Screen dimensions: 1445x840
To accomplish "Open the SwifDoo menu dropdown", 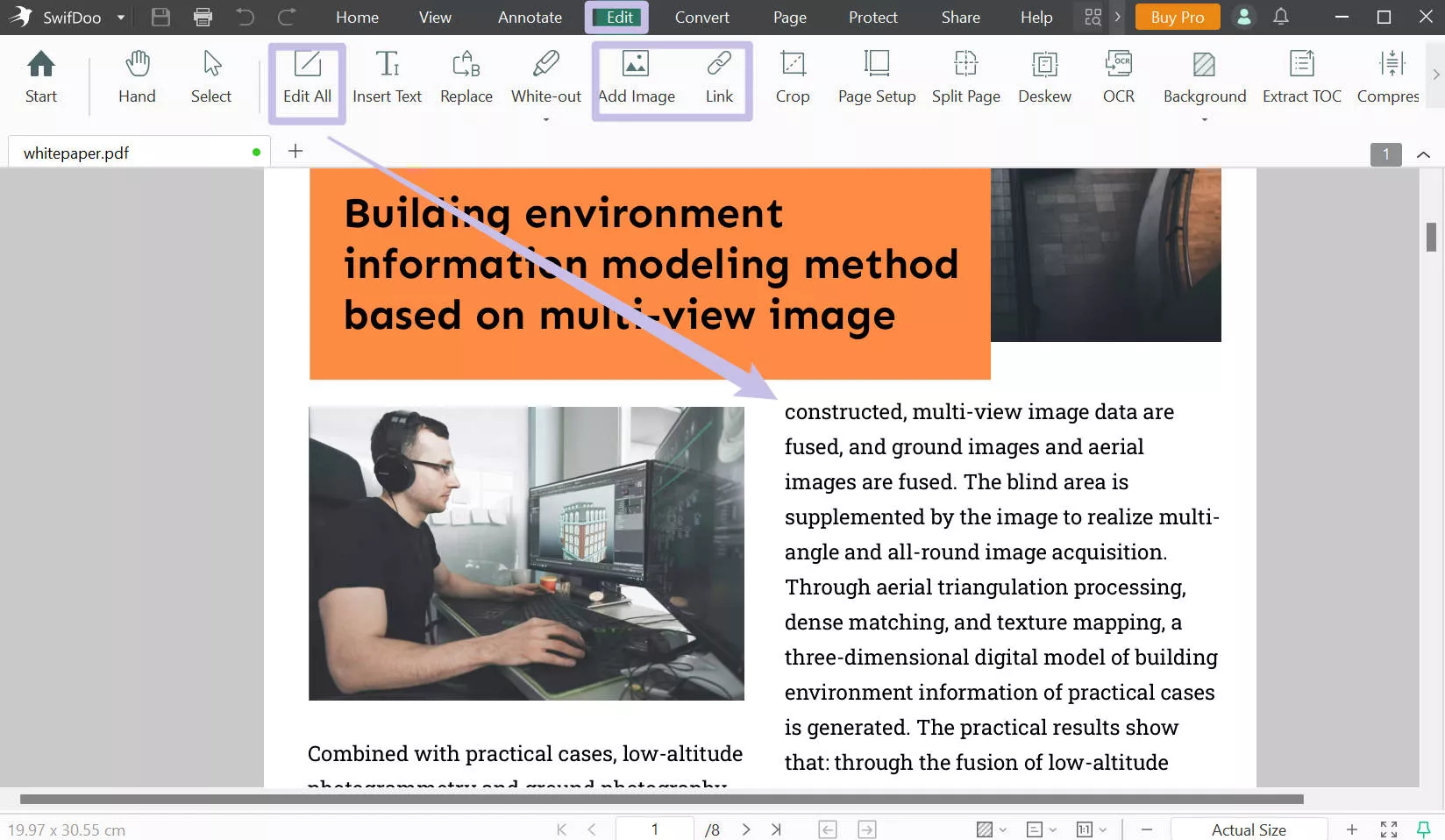I will pyautogui.click(x=120, y=17).
